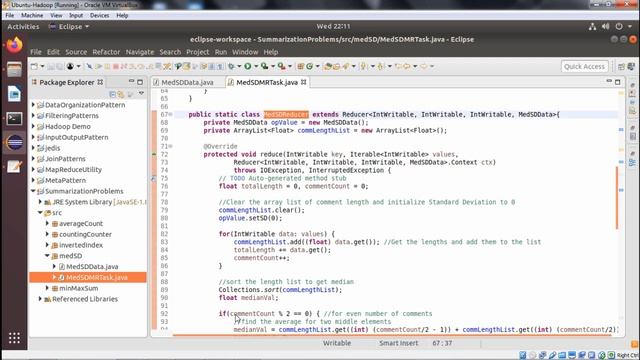The width and height of the screenshot is (640, 360).
Task: Open the Project menu
Action: tap(198, 52)
